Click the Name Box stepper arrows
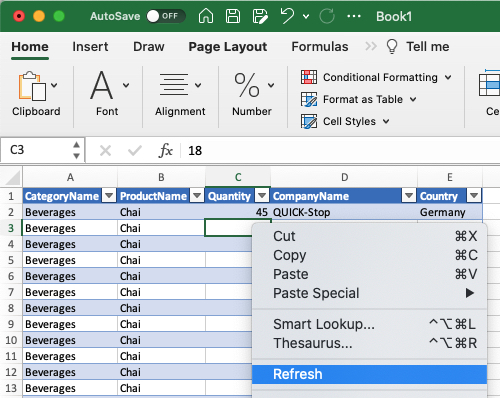 coord(76,150)
